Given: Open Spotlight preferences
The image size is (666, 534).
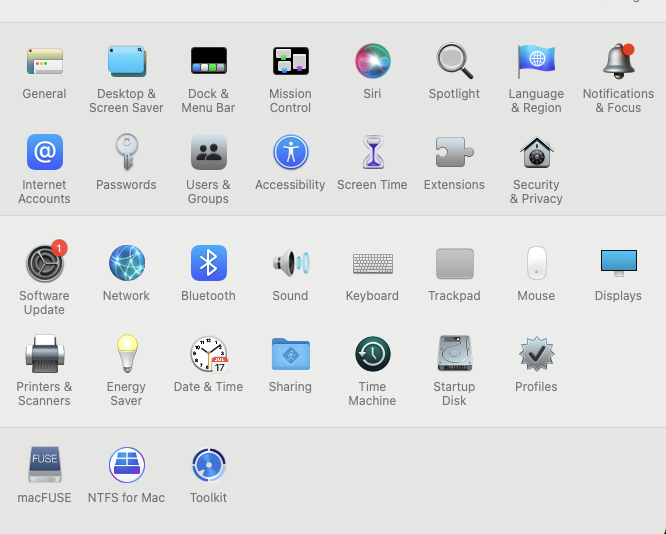Looking at the screenshot, I should point(454,61).
